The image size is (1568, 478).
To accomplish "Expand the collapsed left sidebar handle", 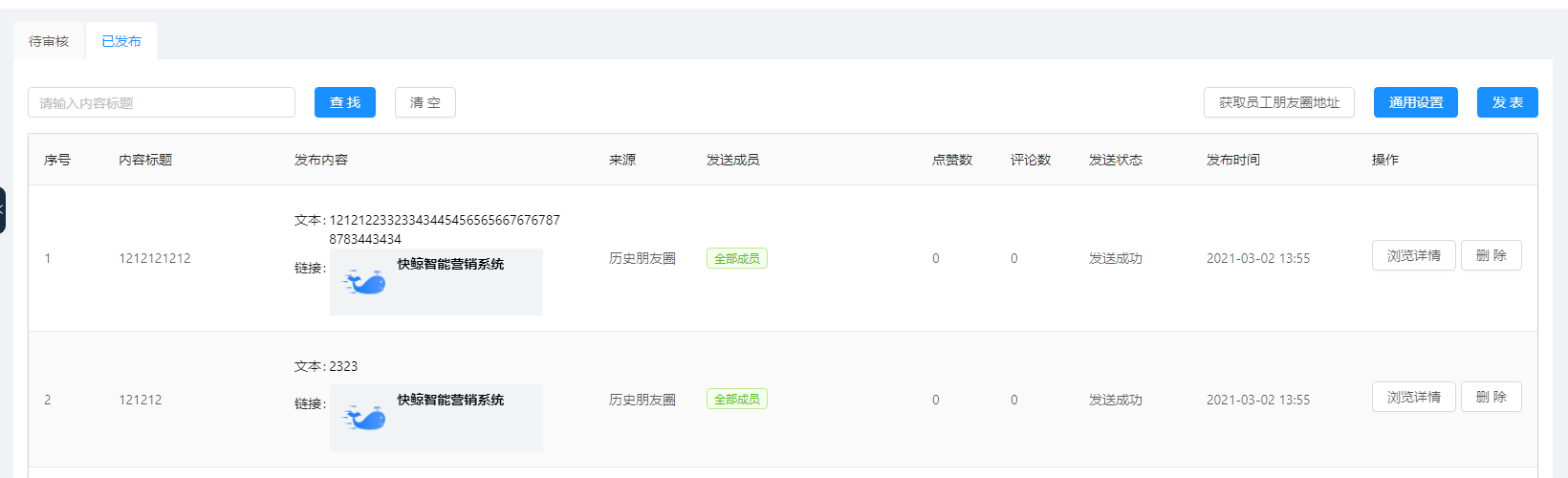I will tap(3, 210).
